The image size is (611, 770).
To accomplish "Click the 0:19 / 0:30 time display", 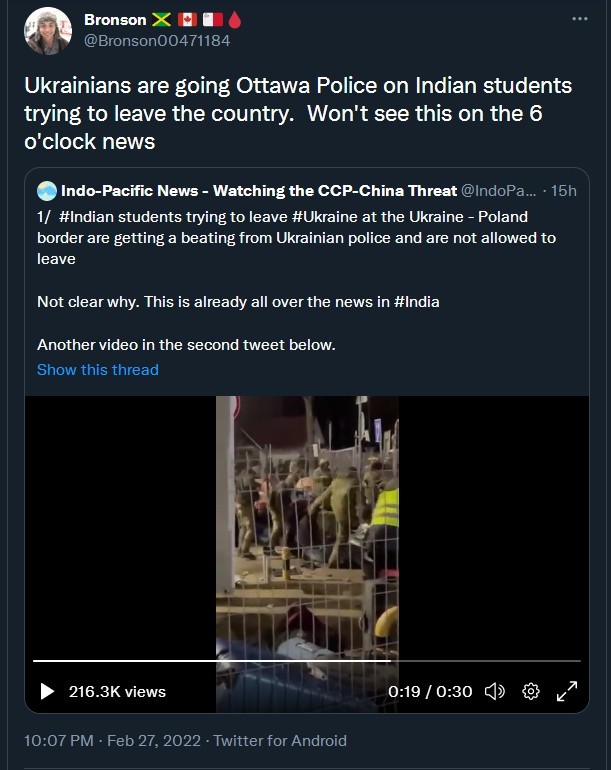I will [430, 691].
